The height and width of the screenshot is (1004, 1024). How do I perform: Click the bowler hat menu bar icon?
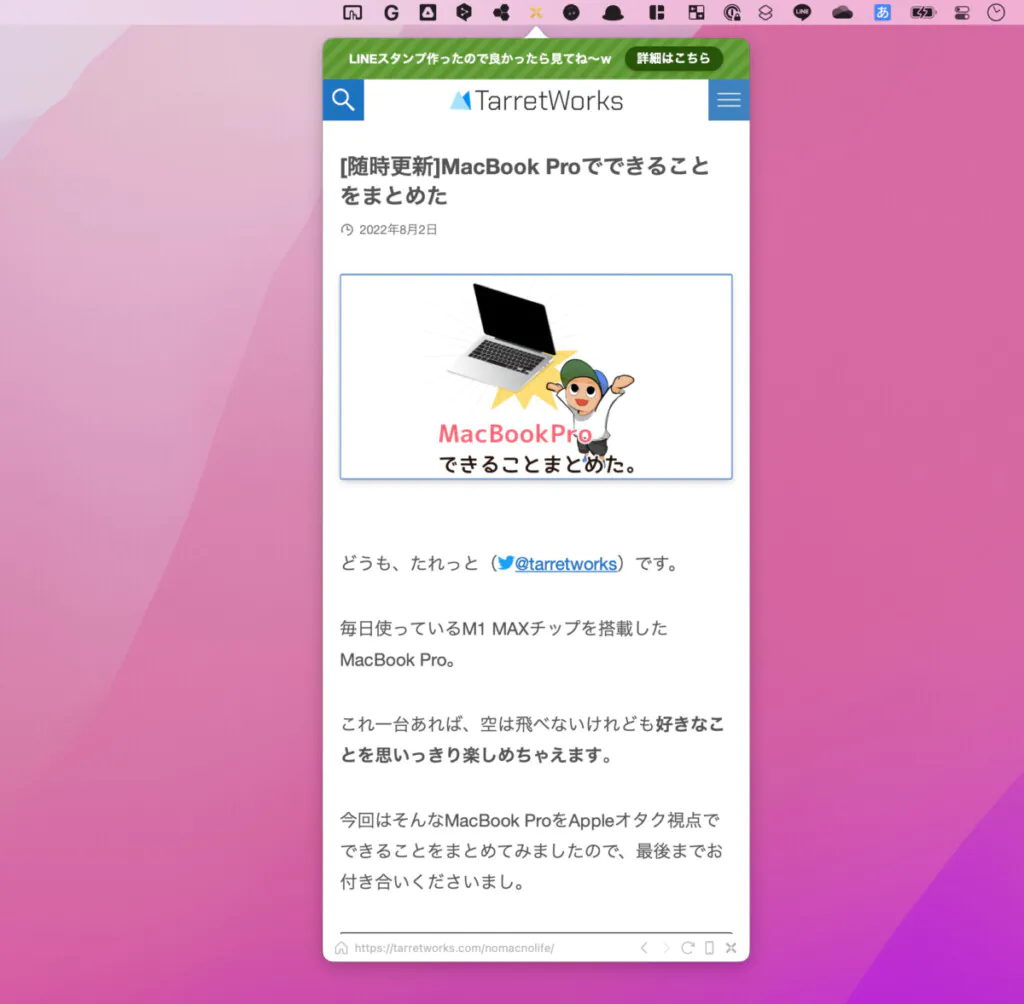613,12
